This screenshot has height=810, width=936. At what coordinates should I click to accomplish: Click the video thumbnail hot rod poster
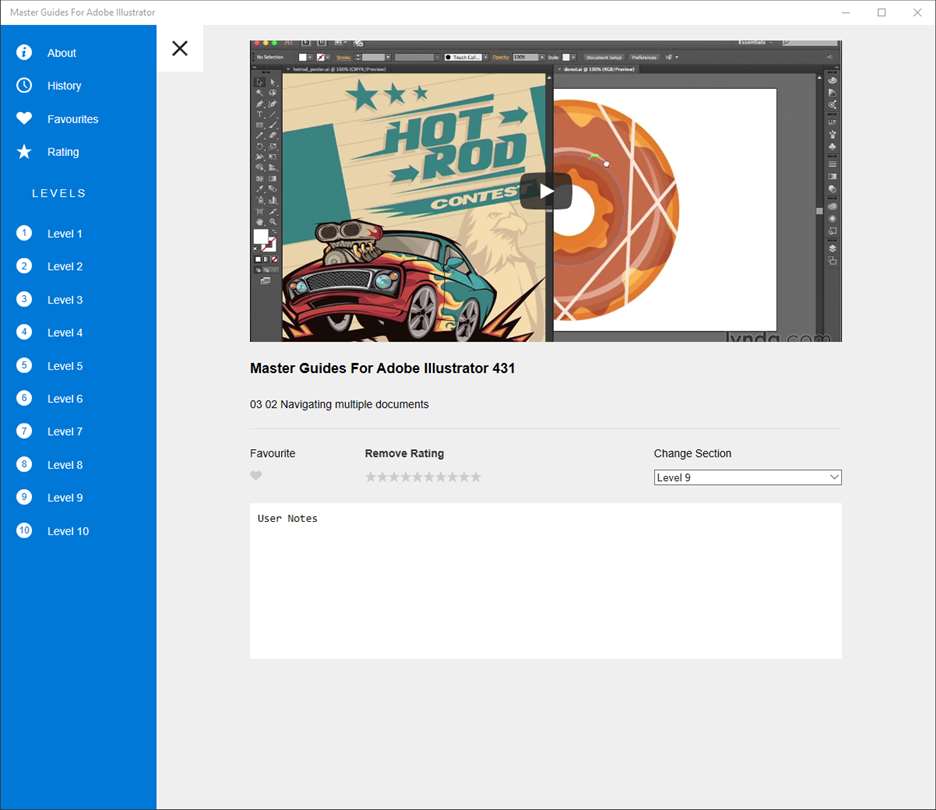point(414,207)
